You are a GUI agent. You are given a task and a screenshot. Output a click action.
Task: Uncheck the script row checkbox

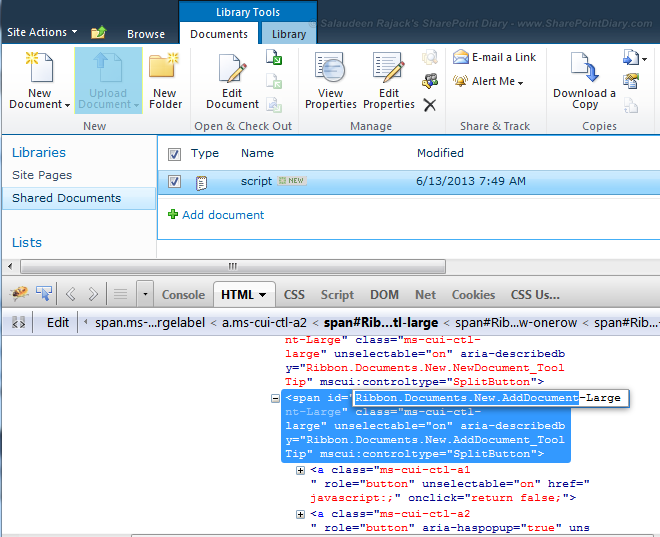tap(174, 182)
